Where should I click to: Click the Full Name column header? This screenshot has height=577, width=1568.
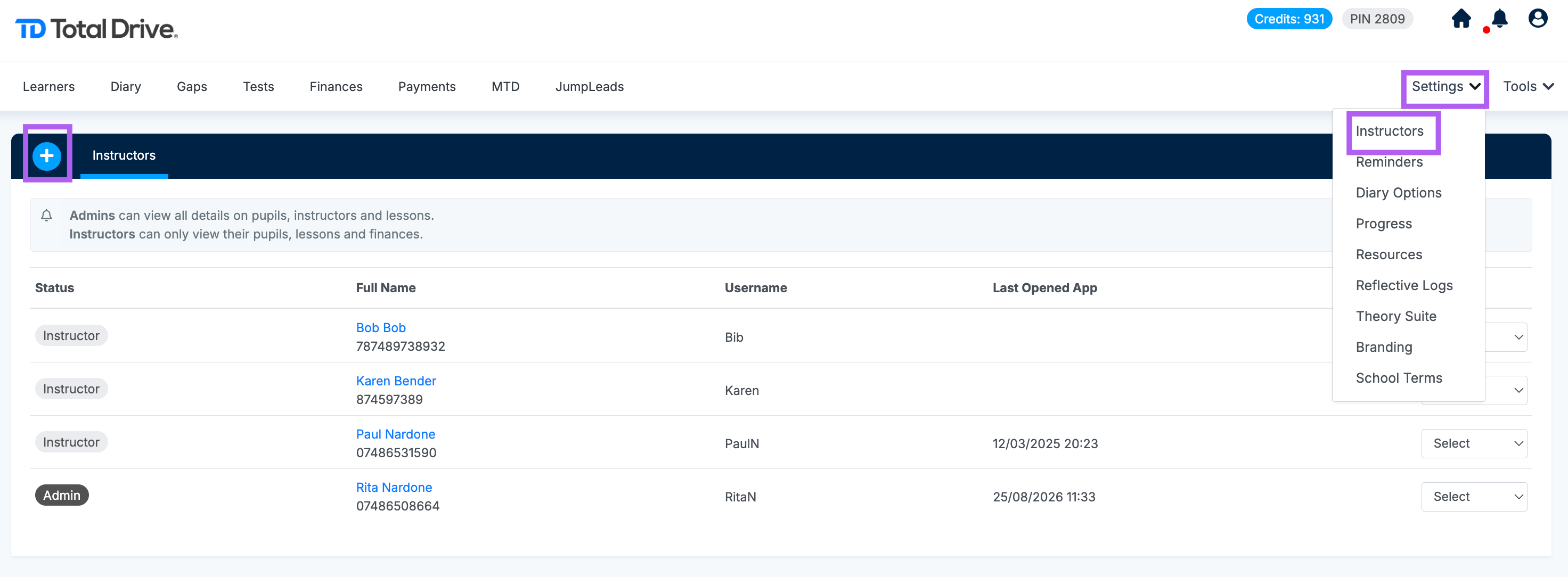[386, 288]
